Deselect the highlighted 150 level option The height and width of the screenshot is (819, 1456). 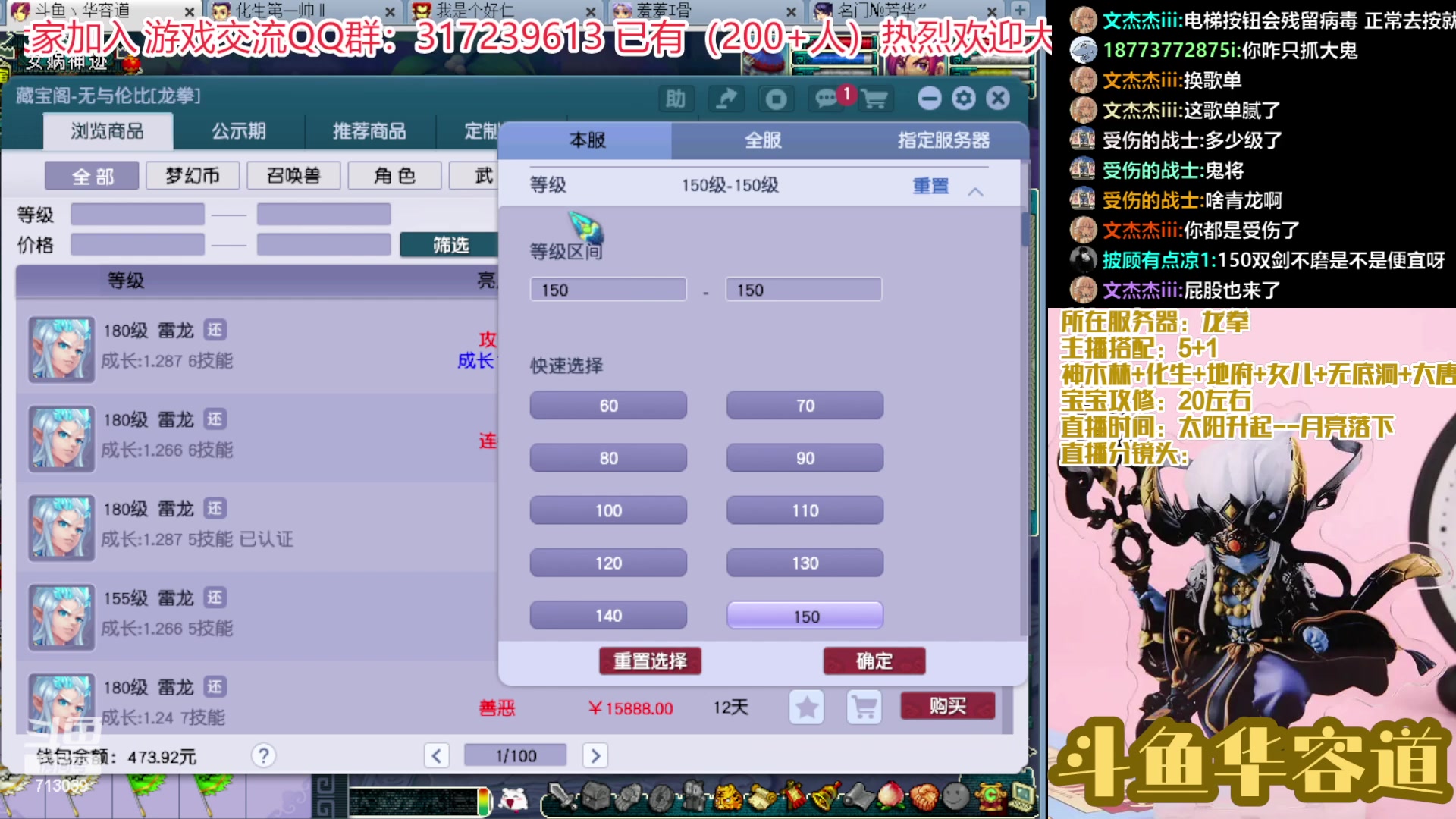click(x=805, y=616)
